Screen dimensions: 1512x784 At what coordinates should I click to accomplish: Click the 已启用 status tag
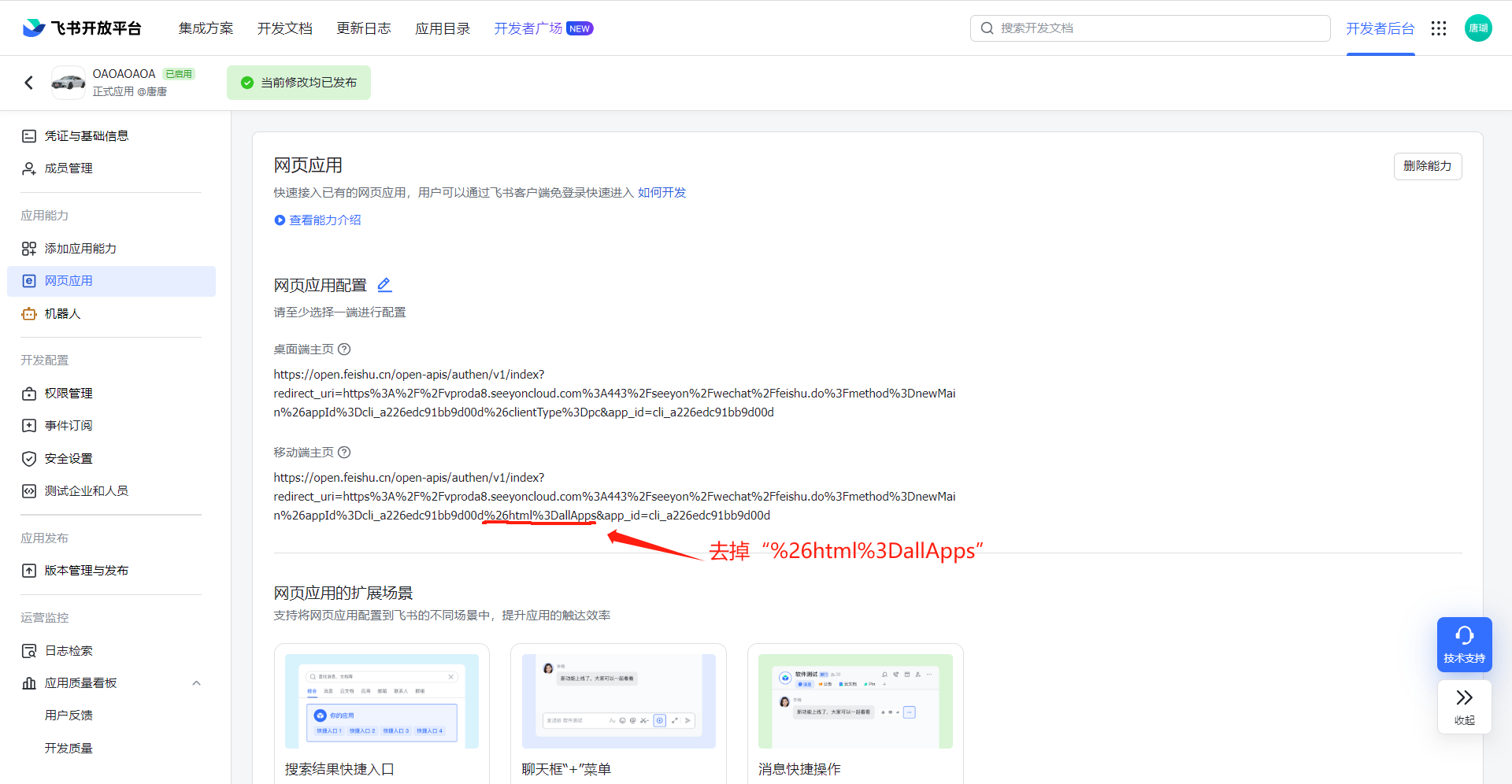pyautogui.click(x=179, y=74)
